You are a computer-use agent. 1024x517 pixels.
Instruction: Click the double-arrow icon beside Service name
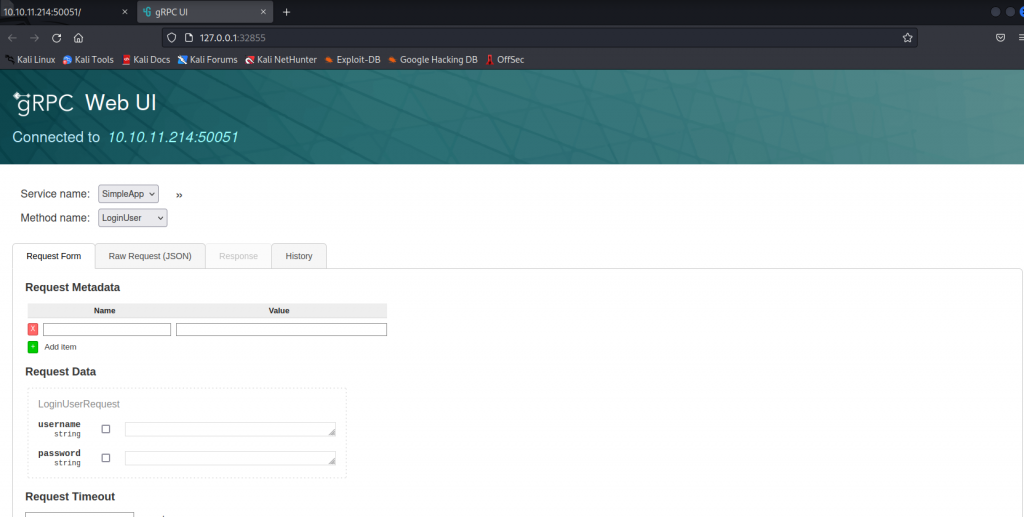tap(179, 194)
